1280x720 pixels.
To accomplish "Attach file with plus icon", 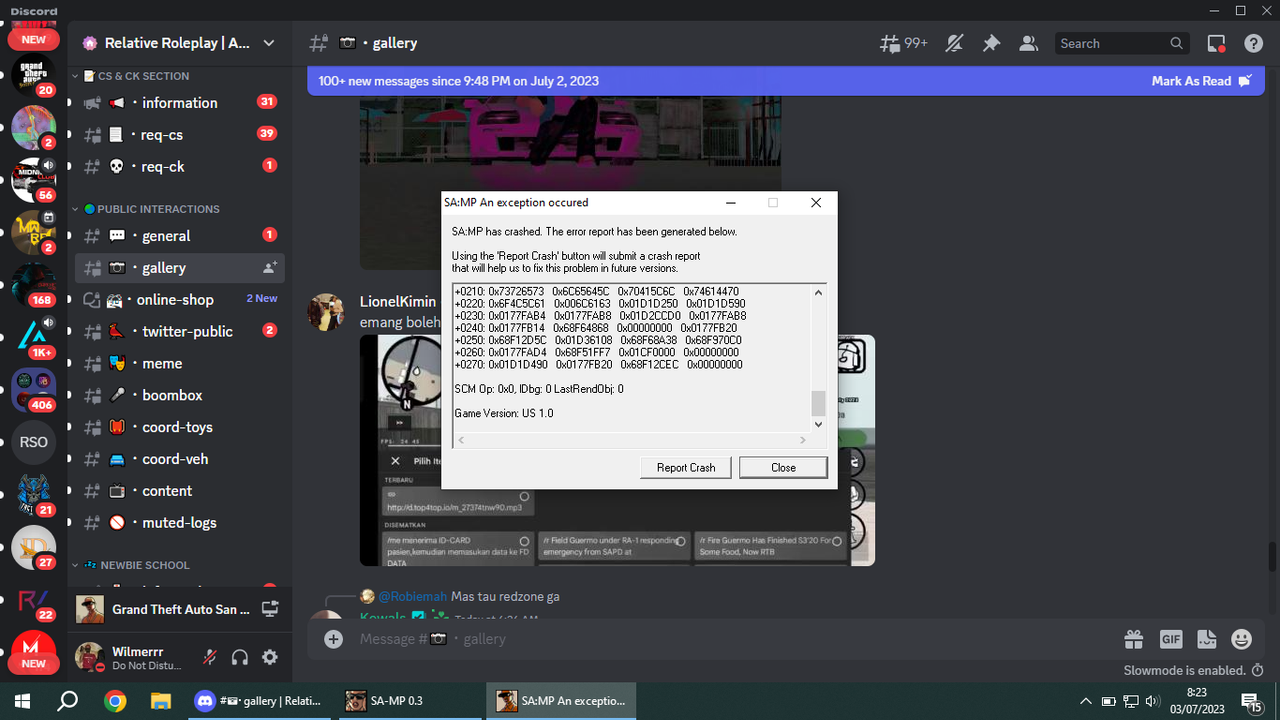I will pyautogui.click(x=334, y=639).
